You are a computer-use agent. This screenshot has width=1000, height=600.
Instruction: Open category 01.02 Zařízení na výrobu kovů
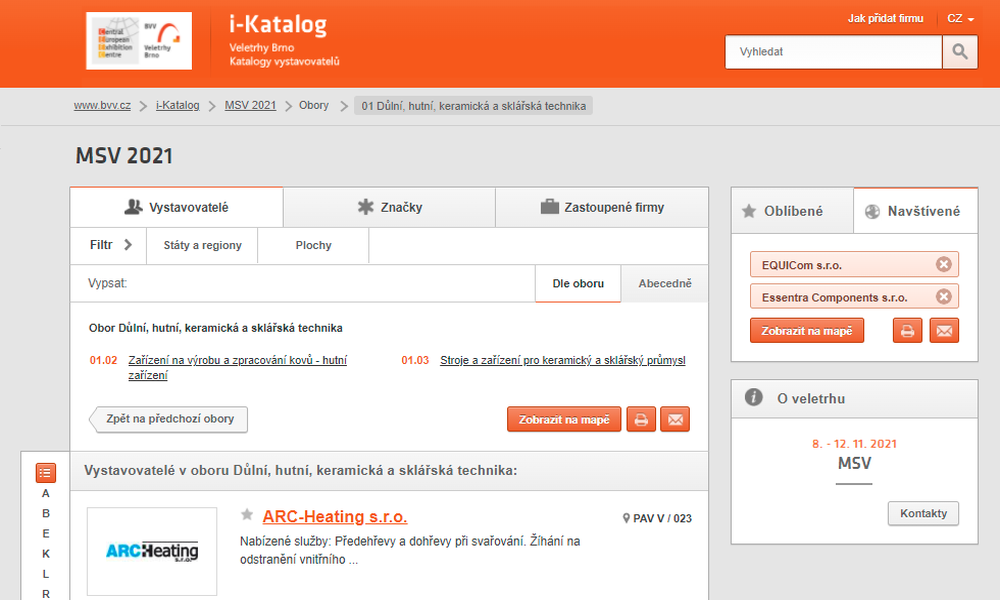(x=237, y=367)
